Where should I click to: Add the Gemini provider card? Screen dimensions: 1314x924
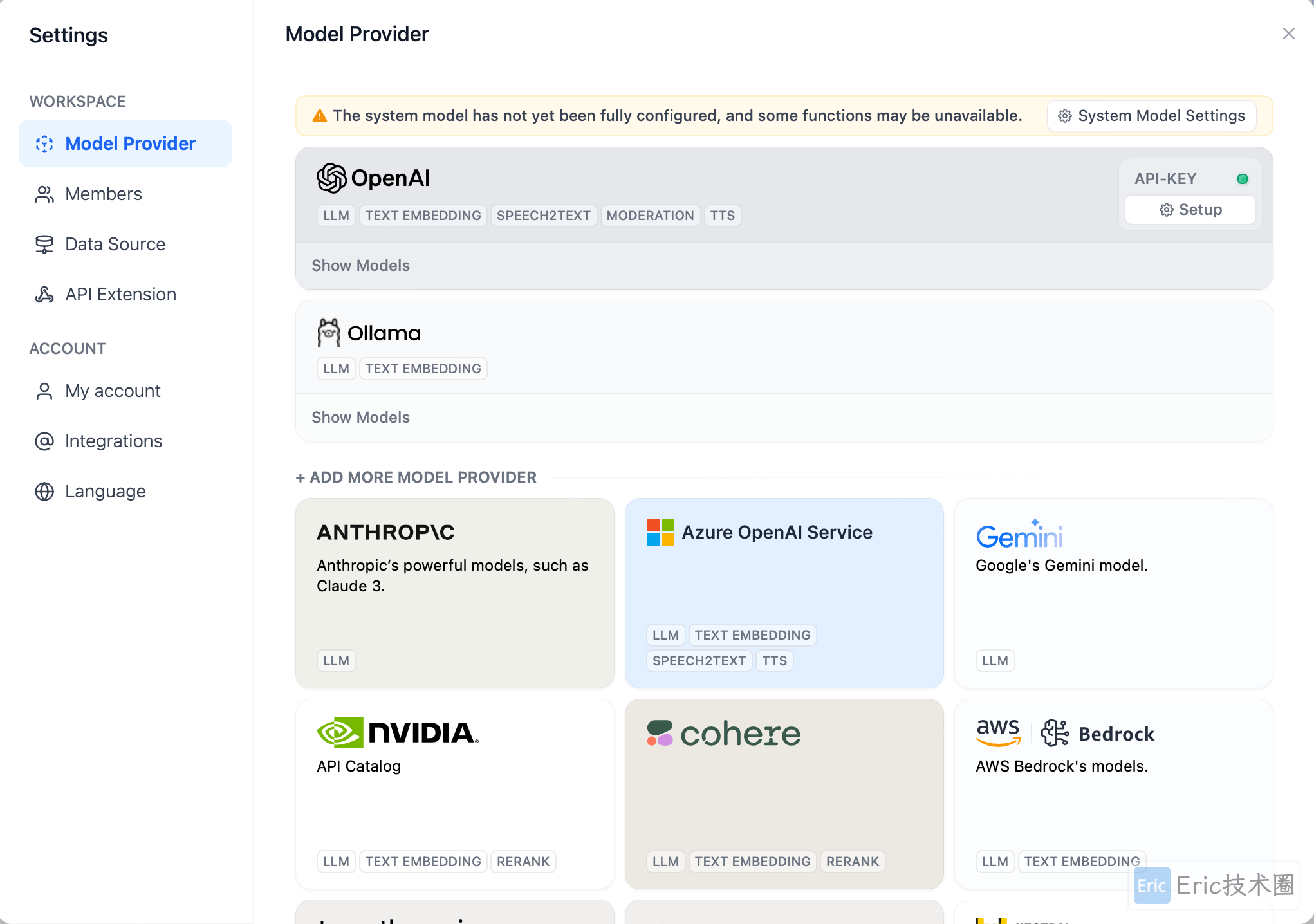pos(1114,593)
